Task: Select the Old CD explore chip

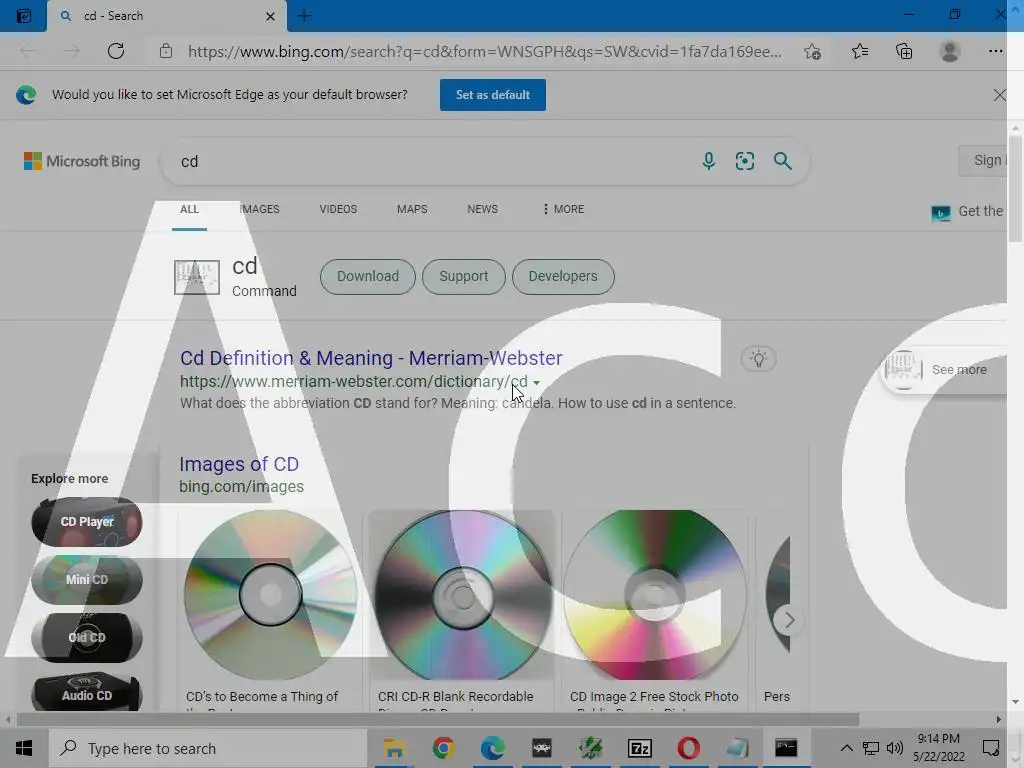Action: tap(87, 638)
